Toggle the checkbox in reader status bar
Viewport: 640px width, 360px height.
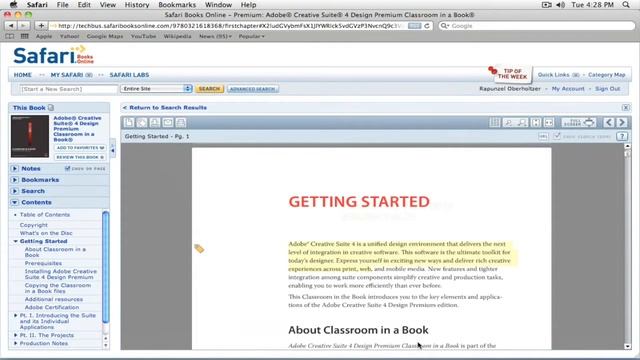[557, 136]
